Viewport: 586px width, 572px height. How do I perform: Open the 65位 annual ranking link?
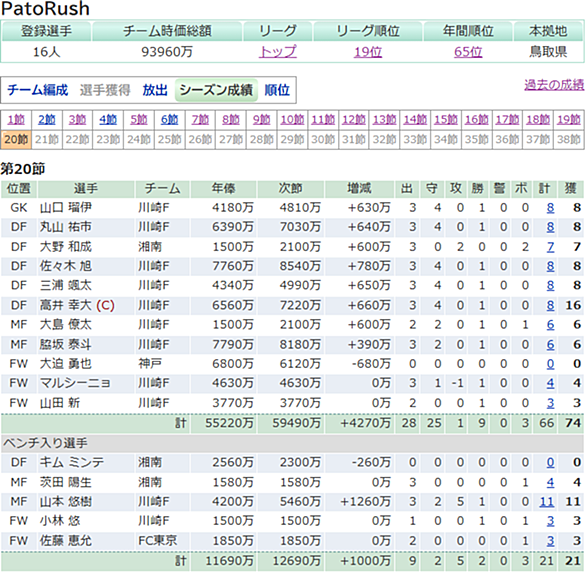pyautogui.click(x=468, y=52)
